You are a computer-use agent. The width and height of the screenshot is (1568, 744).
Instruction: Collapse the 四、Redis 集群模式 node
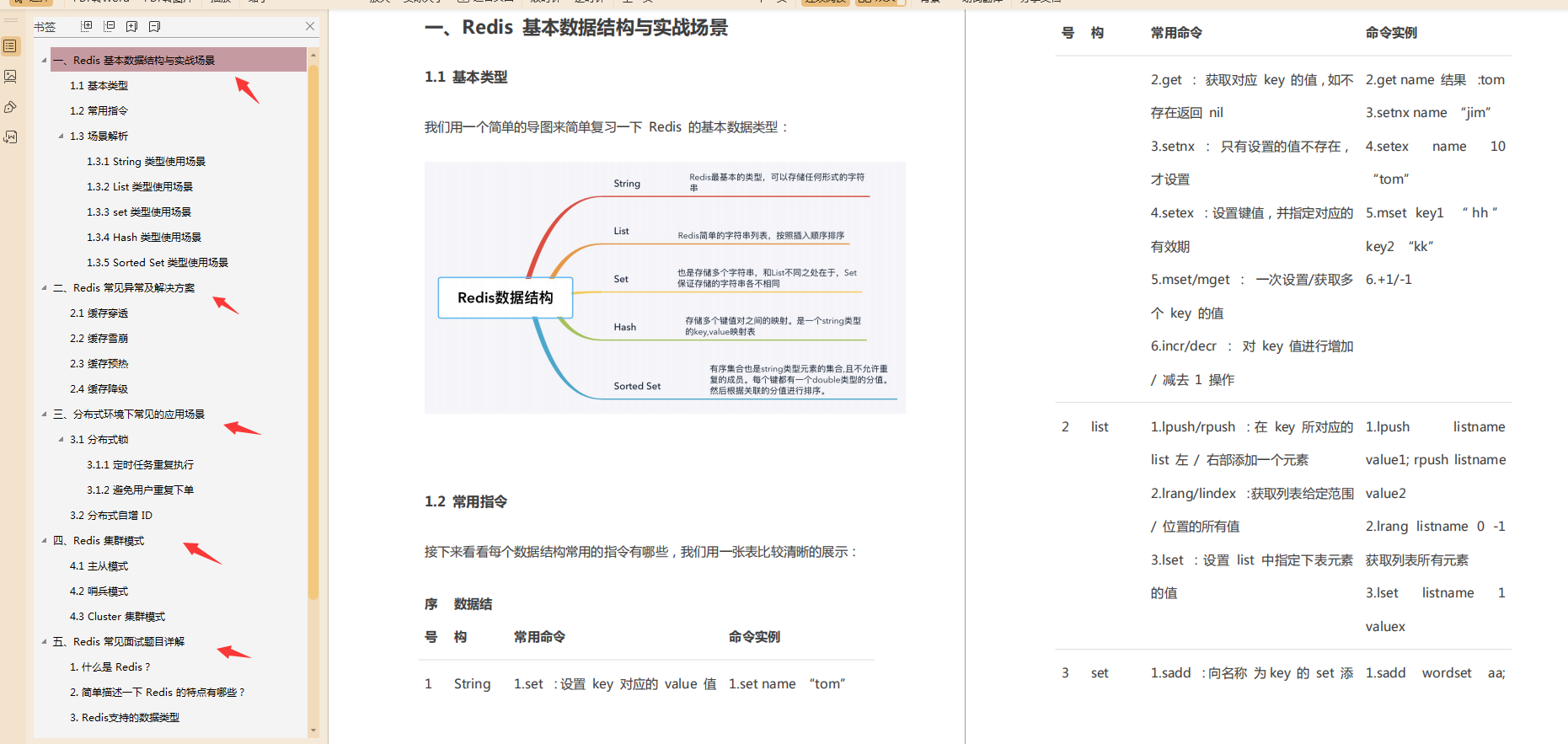(x=44, y=541)
